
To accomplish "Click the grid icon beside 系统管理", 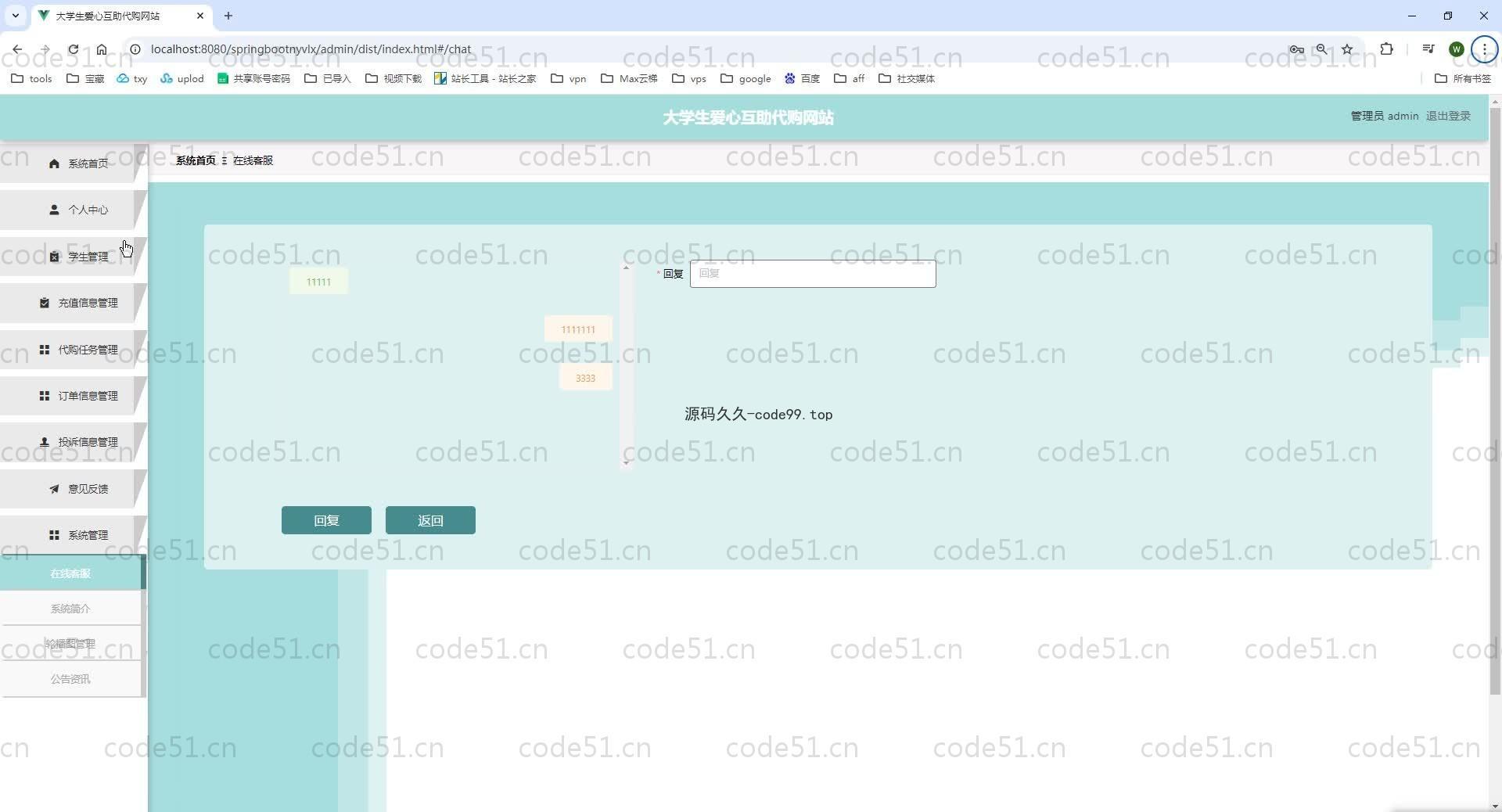I will pyautogui.click(x=54, y=535).
